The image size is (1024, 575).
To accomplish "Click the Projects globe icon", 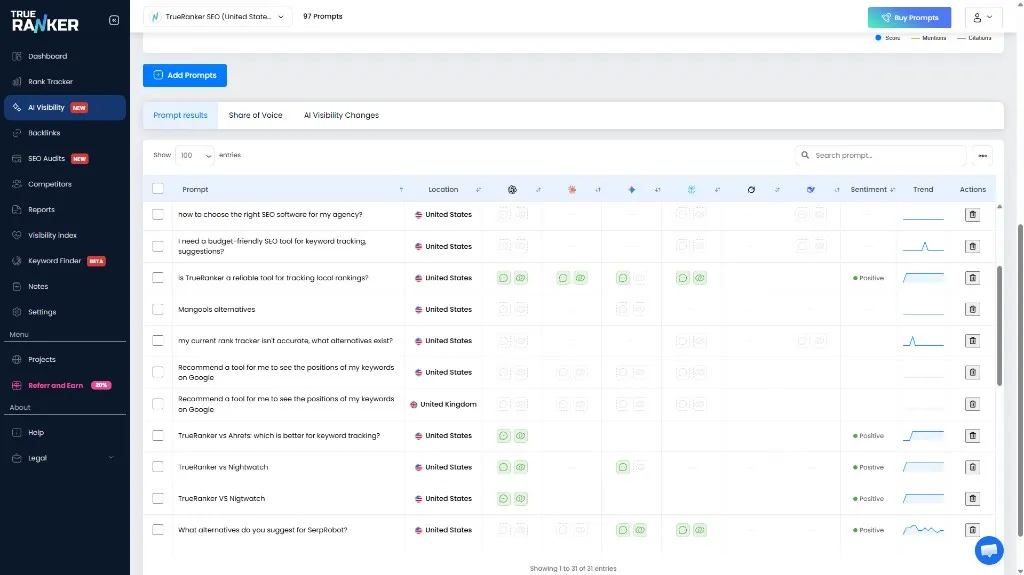I will [17, 359].
